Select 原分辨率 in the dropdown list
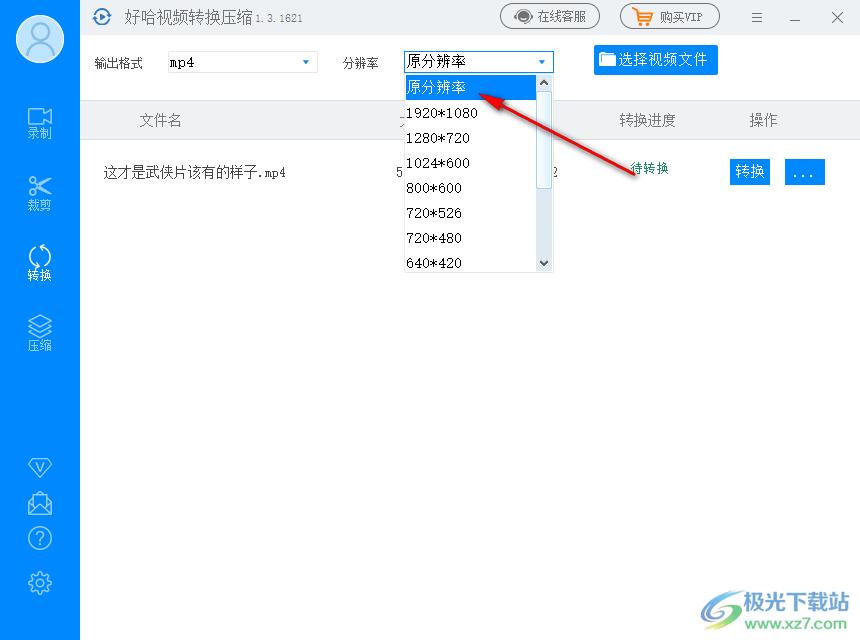The height and width of the screenshot is (640, 860). 471,87
